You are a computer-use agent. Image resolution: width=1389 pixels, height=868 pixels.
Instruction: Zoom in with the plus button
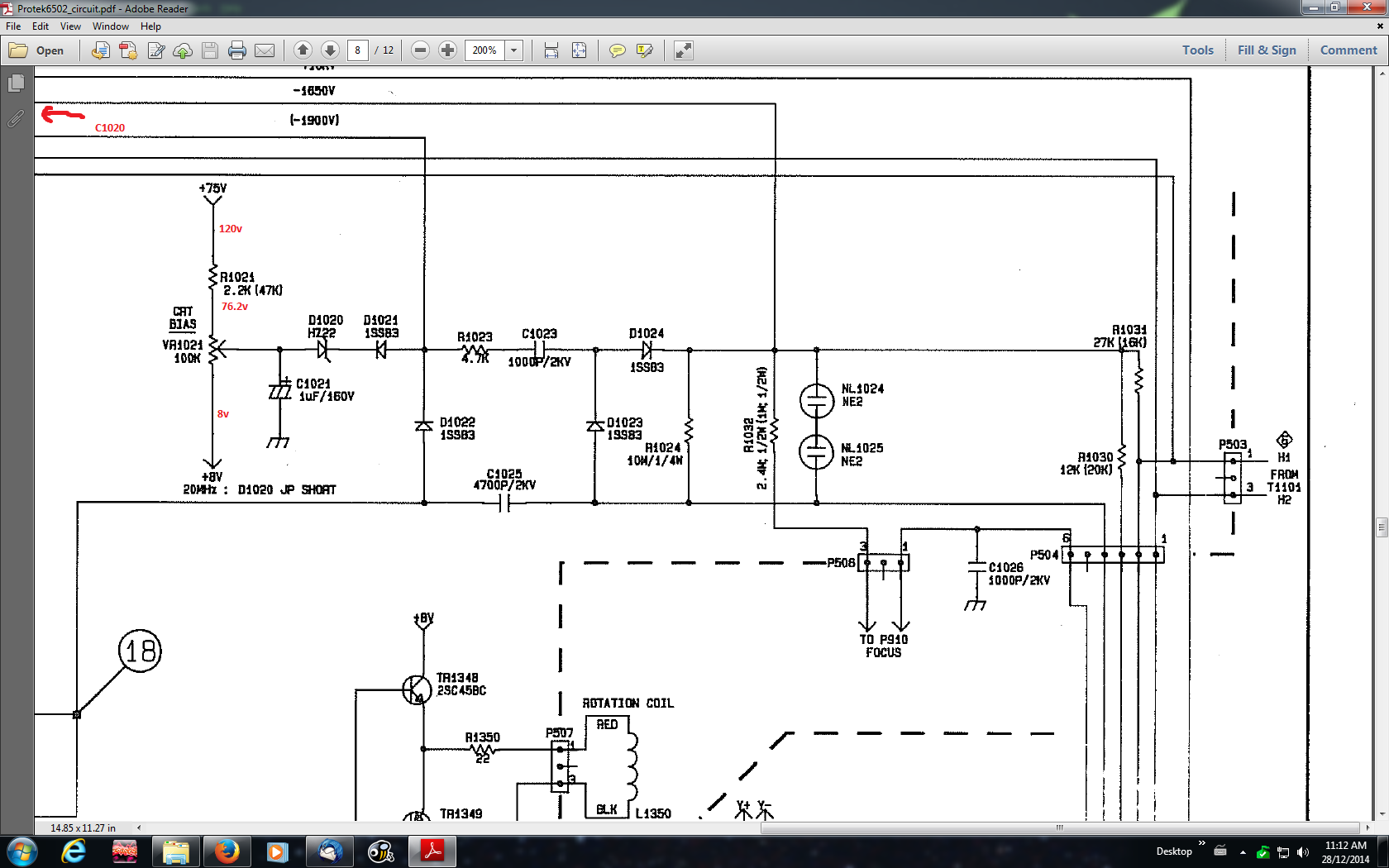tap(447, 50)
